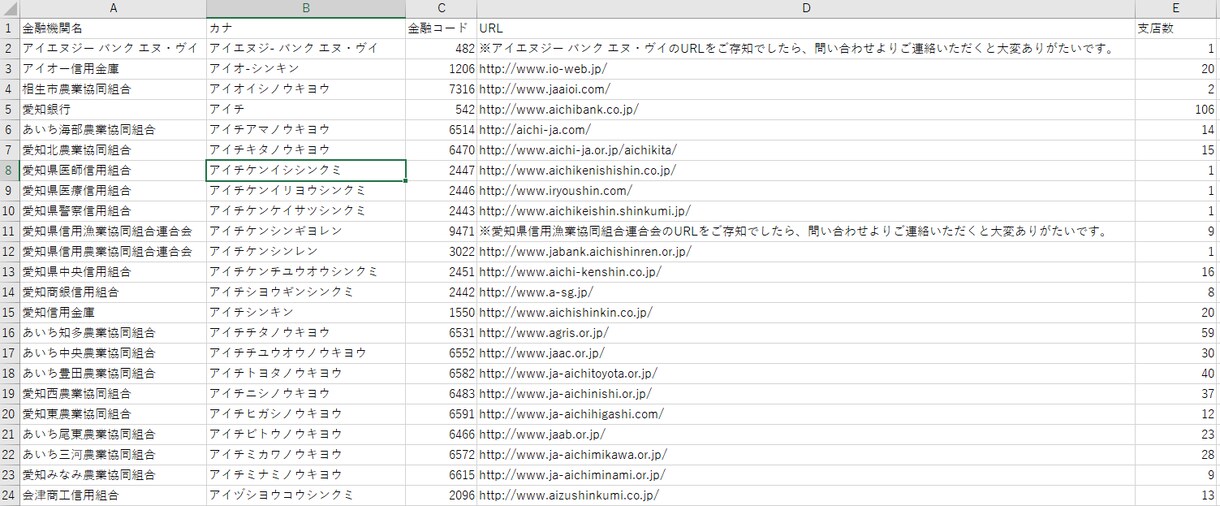The height and width of the screenshot is (506, 1220).
Task: Select cell with code 6552
Action: (x=441, y=352)
